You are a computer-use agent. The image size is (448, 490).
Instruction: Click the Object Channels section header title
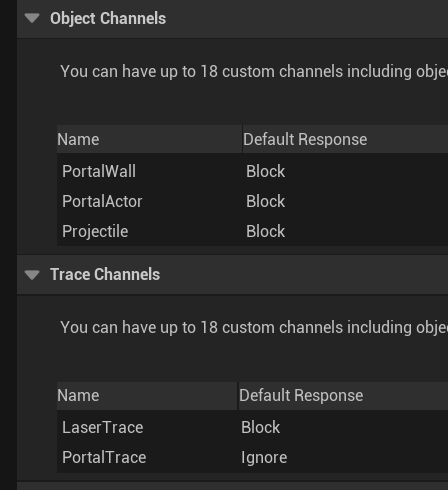(x=108, y=18)
